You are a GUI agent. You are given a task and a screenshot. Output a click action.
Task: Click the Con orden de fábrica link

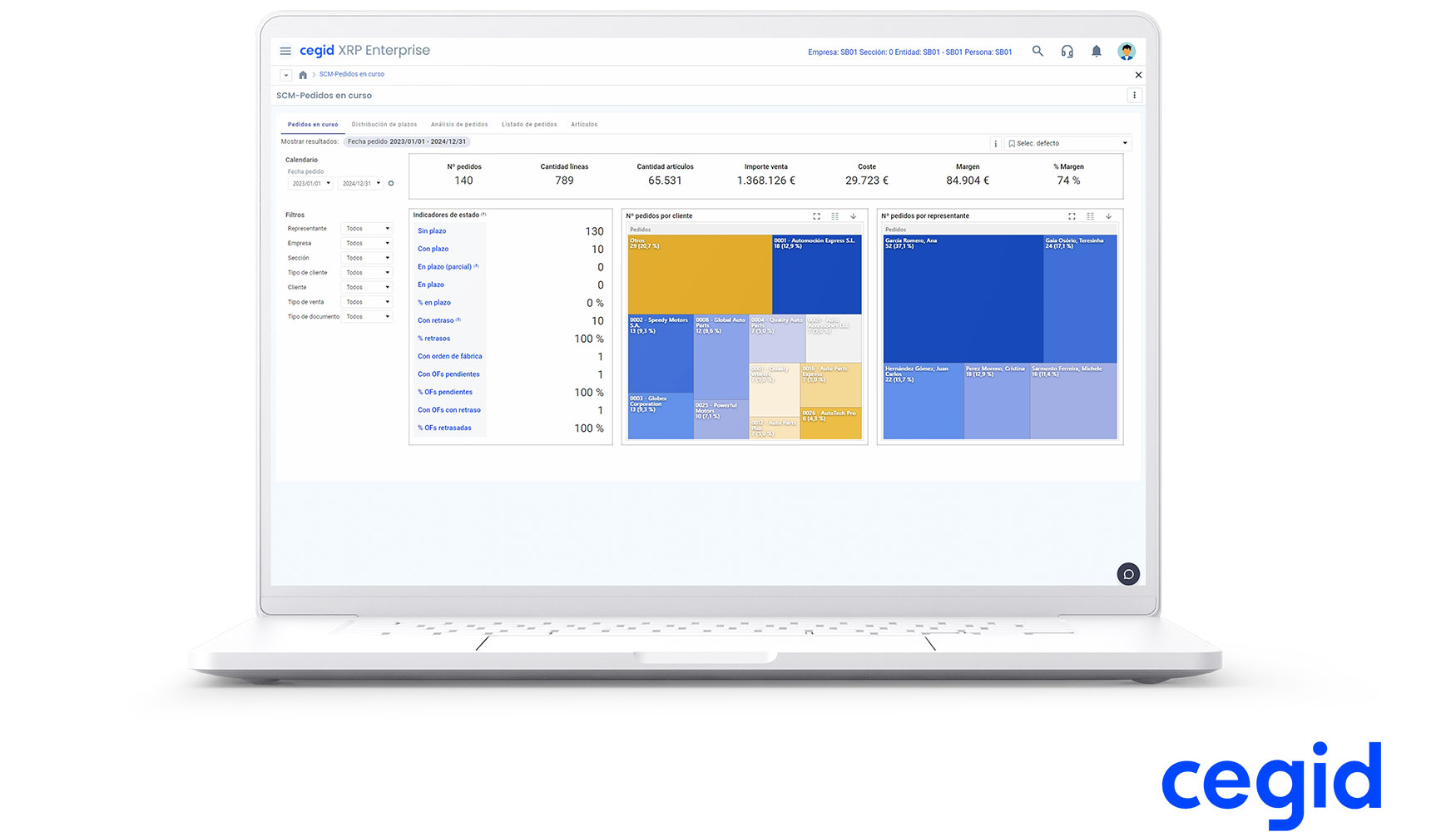point(450,356)
